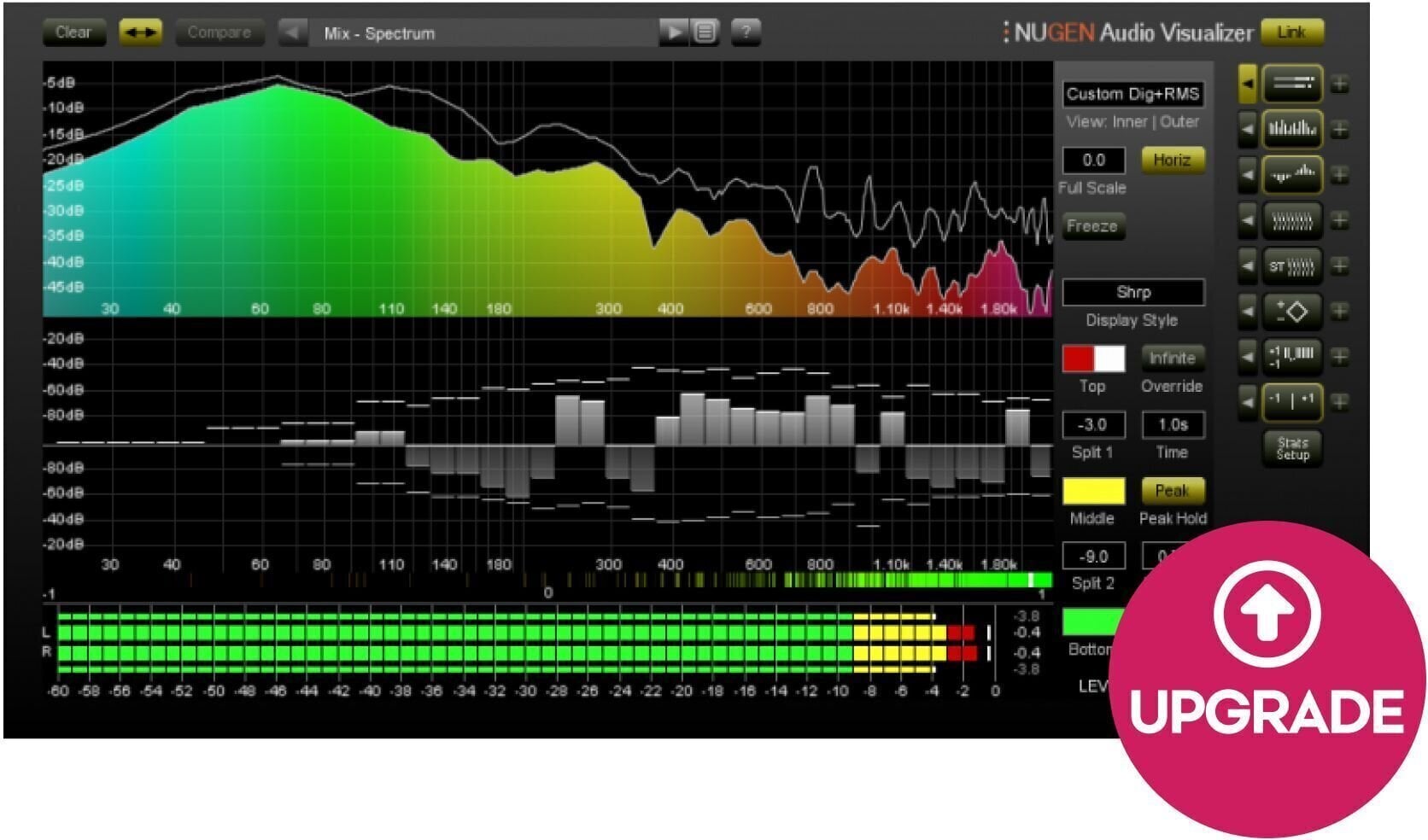Edit the Split 1 value field

coord(1093,424)
